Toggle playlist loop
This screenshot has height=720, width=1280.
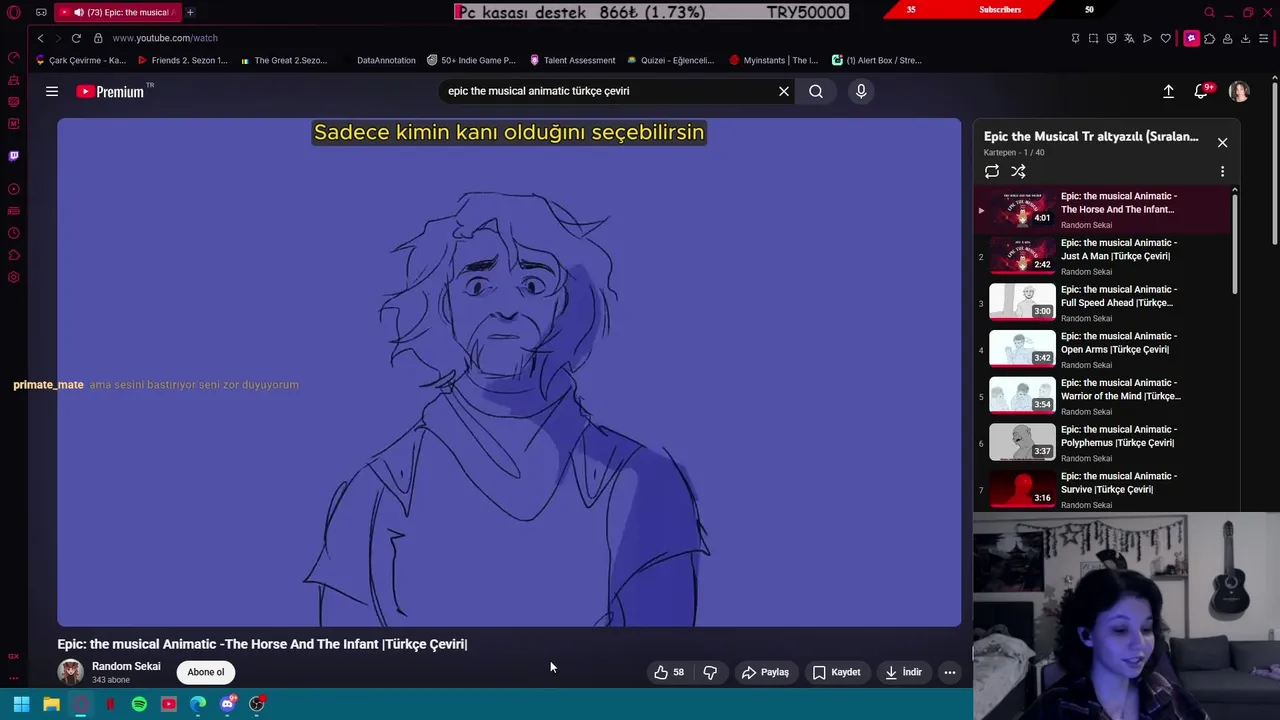pos(992,172)
